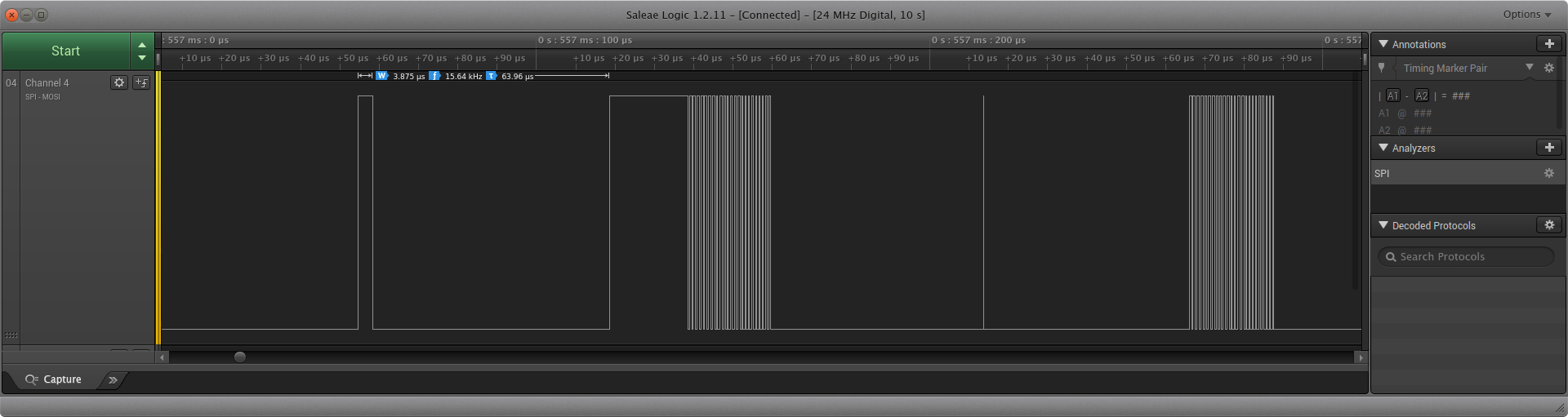Click the Search Protocols input field
The height and width of the screenshot is (417, 1568).
coord(1466,256)
